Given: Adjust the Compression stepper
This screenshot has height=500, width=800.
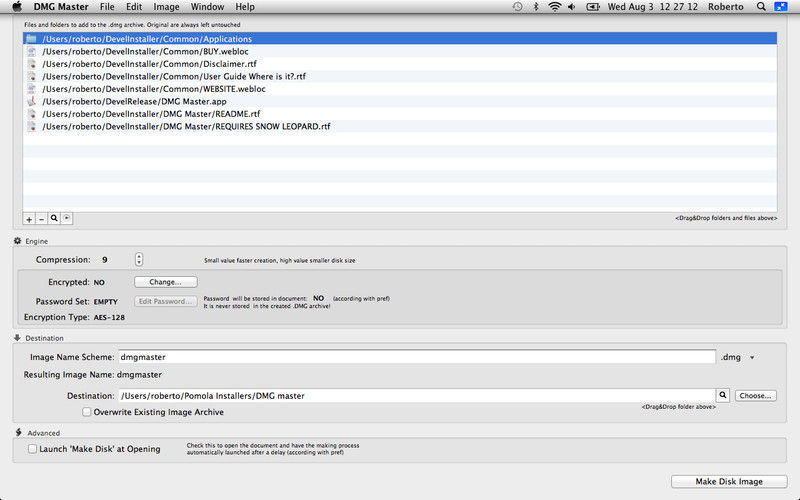Looking at the screenshot, I should tap(139, 259).
